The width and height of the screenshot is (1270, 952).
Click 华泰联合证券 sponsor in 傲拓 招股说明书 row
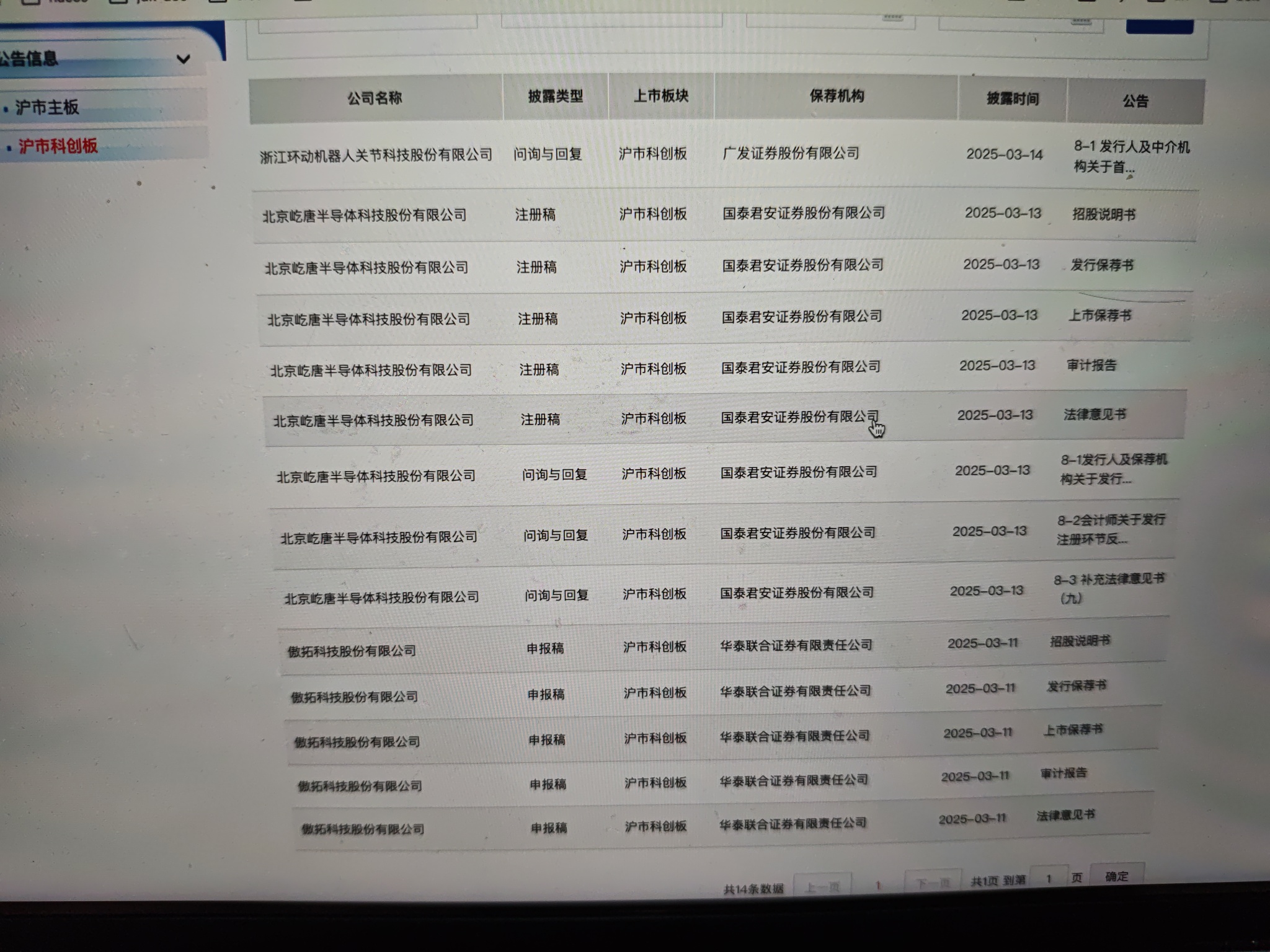coord(796,645)
